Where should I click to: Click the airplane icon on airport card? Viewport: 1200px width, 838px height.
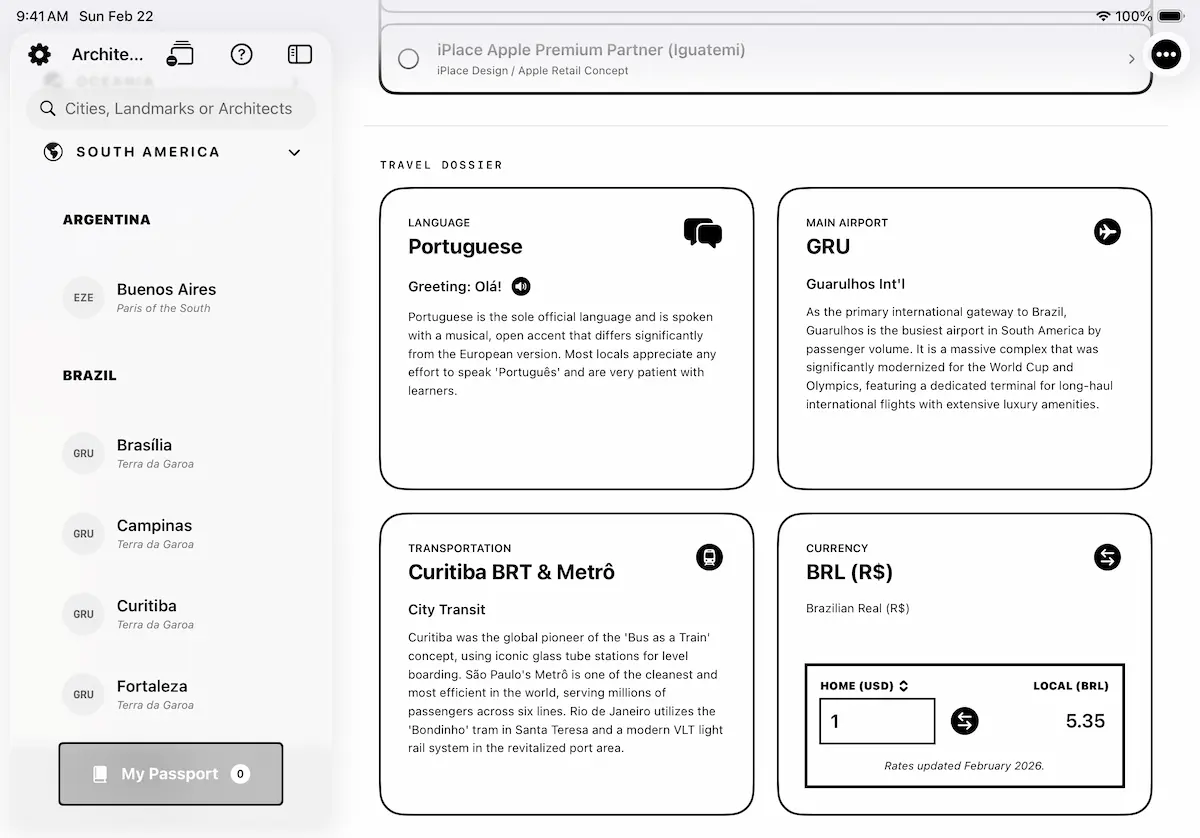pyautogui.click(x=1107, y=232)
